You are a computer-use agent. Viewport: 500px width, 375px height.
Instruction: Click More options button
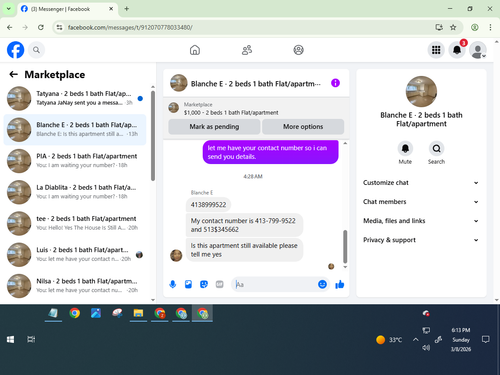pyautogui.click(x=303, y=127)
